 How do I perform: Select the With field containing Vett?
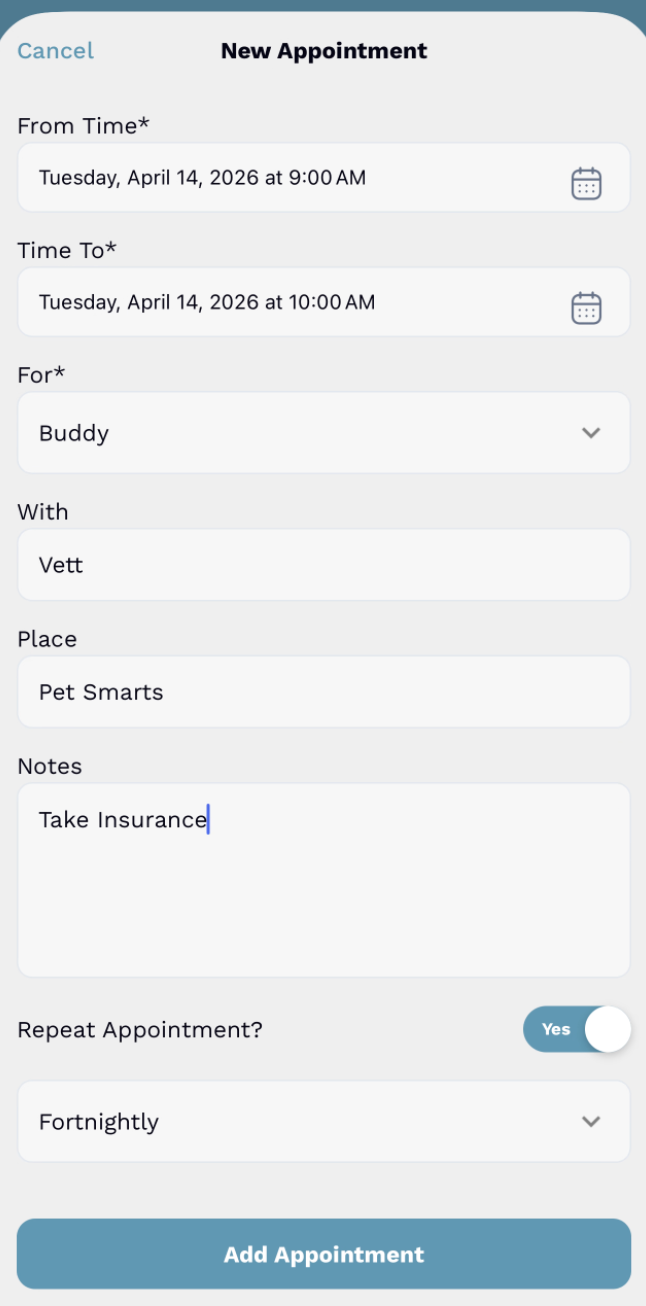pos(323,565)
